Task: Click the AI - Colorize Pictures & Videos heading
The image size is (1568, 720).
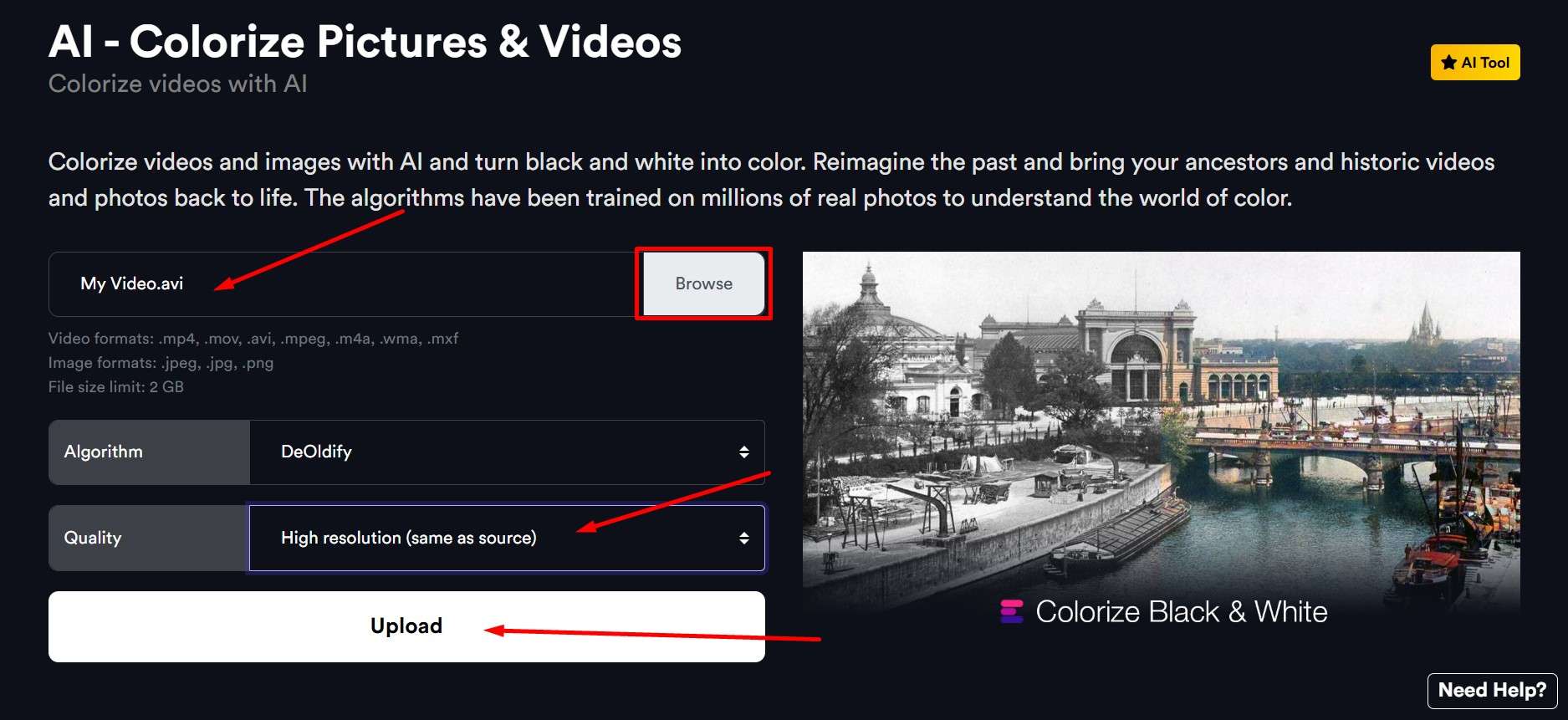Action: [x=365, y=42]
